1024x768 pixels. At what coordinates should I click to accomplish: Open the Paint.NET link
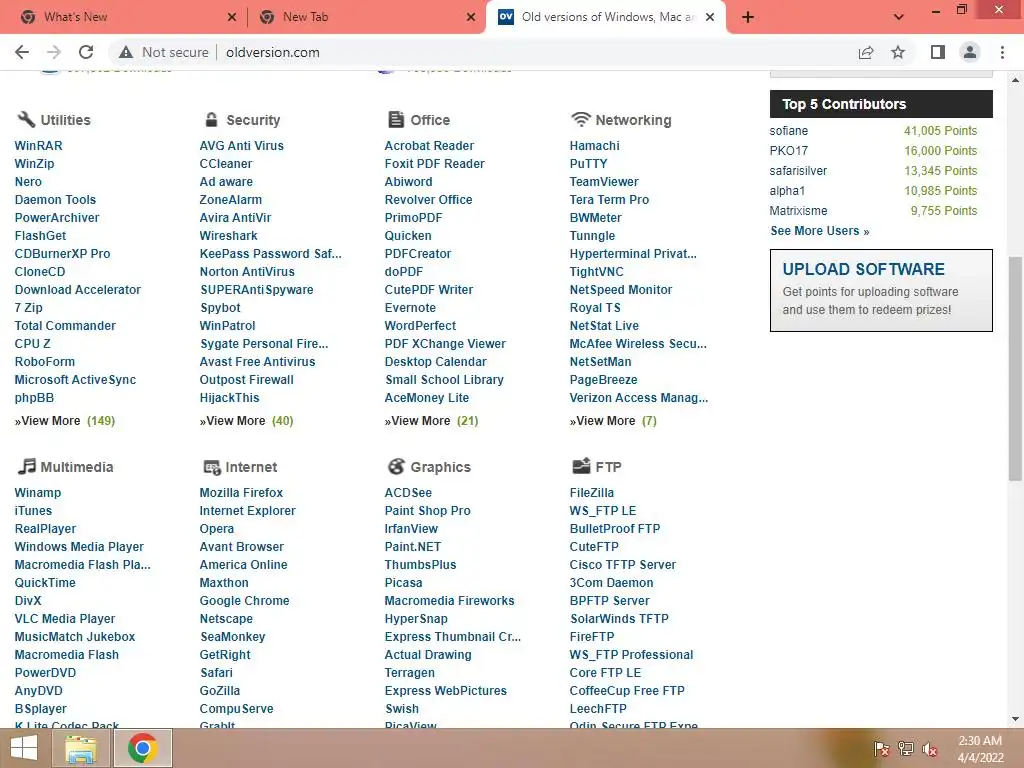coord(413,547)
